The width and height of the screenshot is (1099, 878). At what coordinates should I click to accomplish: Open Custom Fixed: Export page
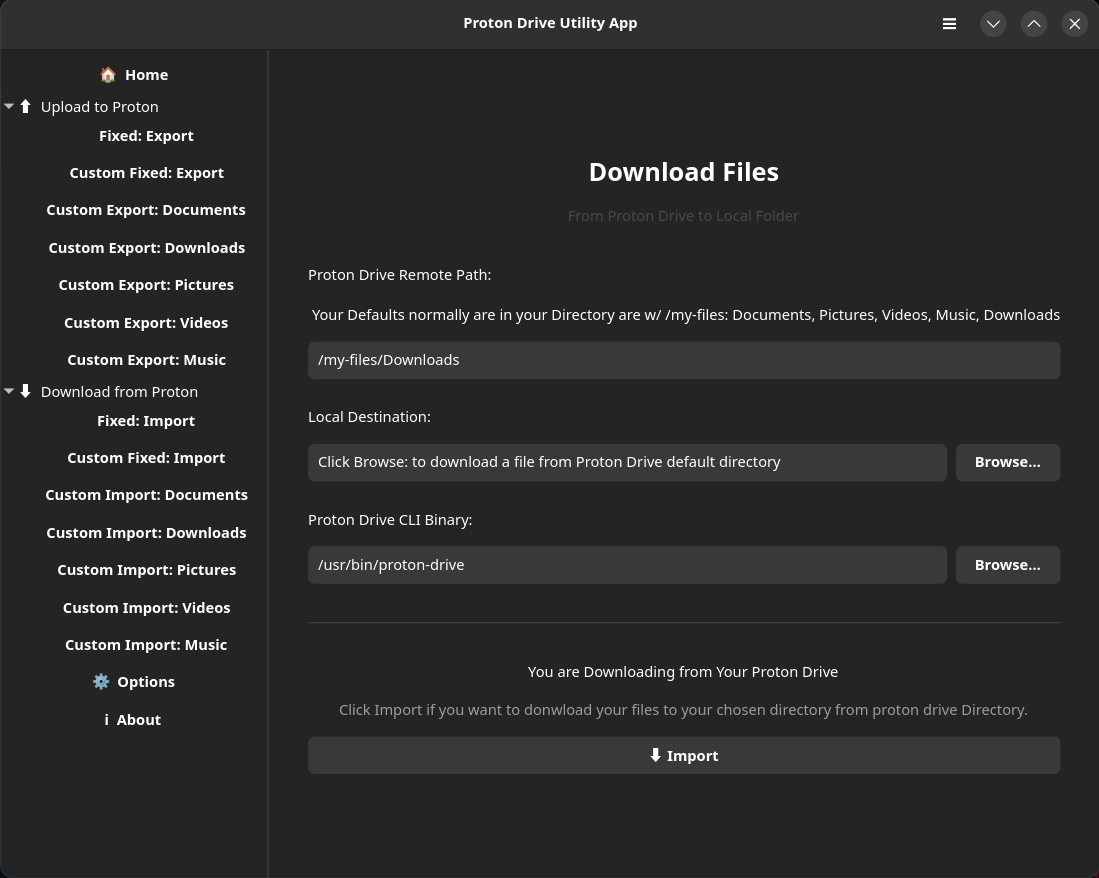tap(146, 173)
